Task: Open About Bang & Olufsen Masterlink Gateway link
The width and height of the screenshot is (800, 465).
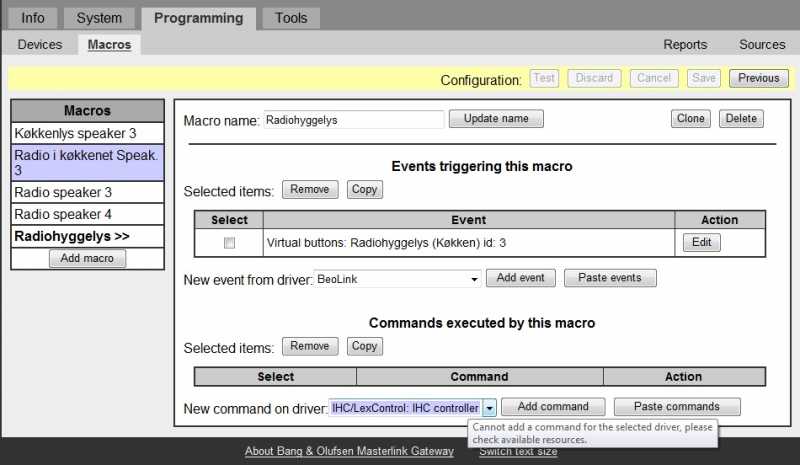Action: coord(349,452)
